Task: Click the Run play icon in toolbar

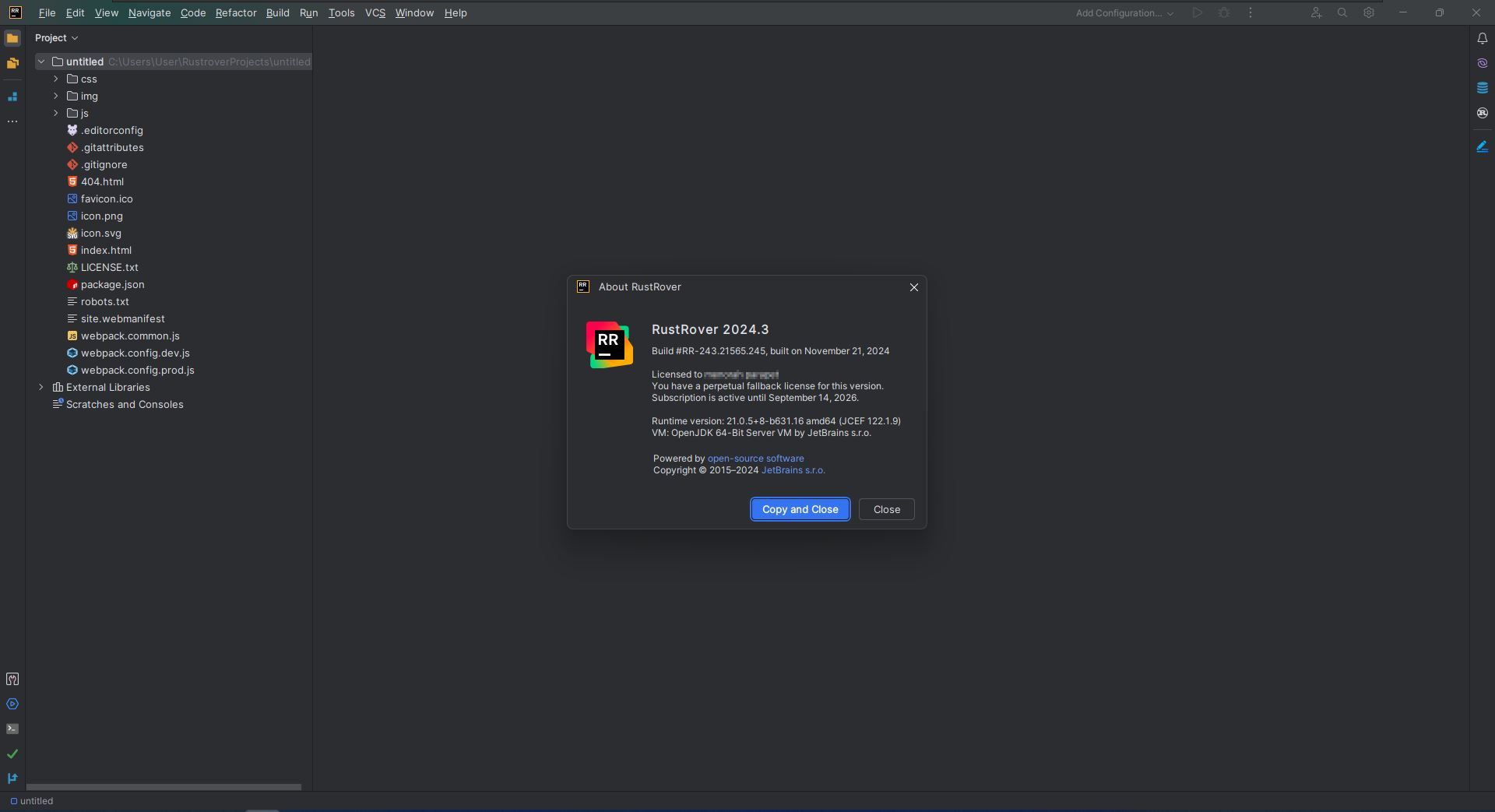Action: click(1198, 12)
